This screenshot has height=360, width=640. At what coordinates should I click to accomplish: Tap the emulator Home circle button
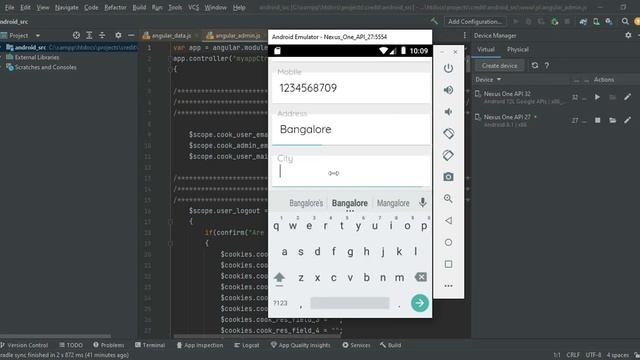(x=448, y=242)
